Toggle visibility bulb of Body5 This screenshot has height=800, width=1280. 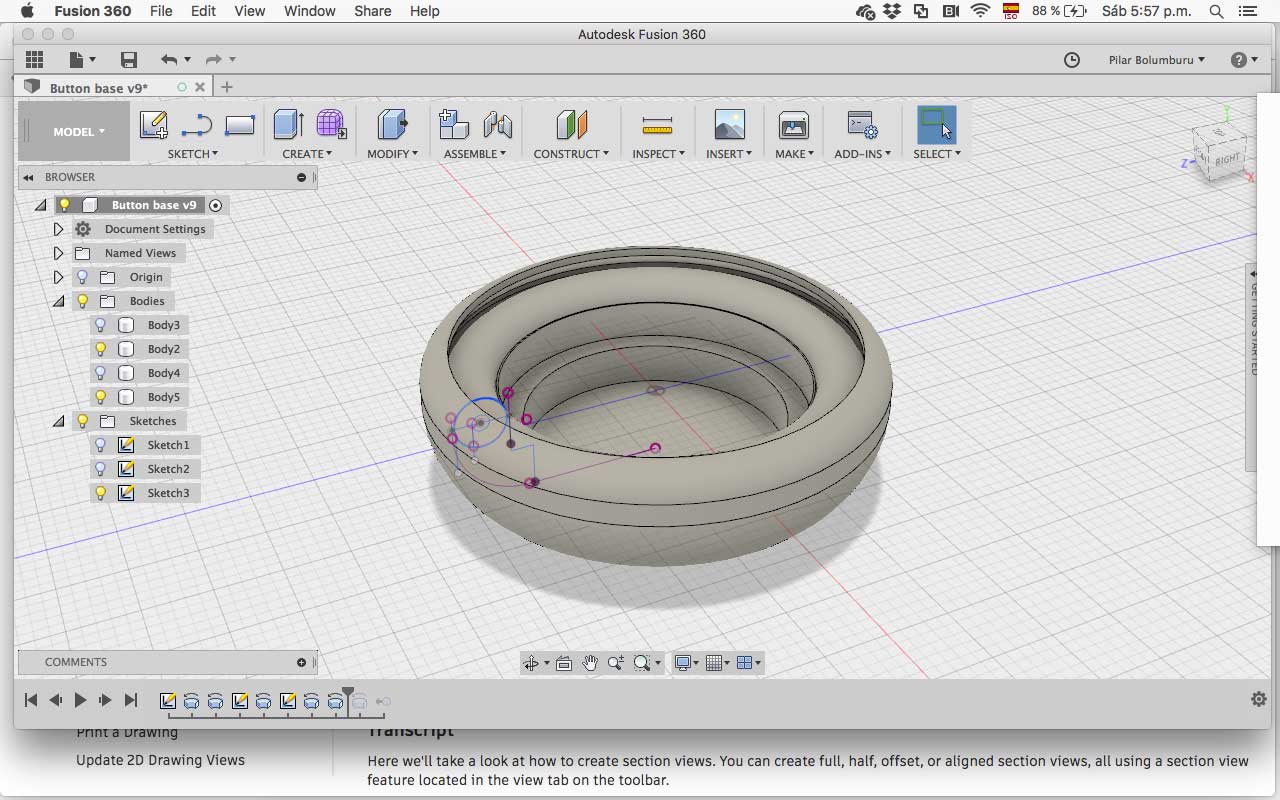[100, 397]
